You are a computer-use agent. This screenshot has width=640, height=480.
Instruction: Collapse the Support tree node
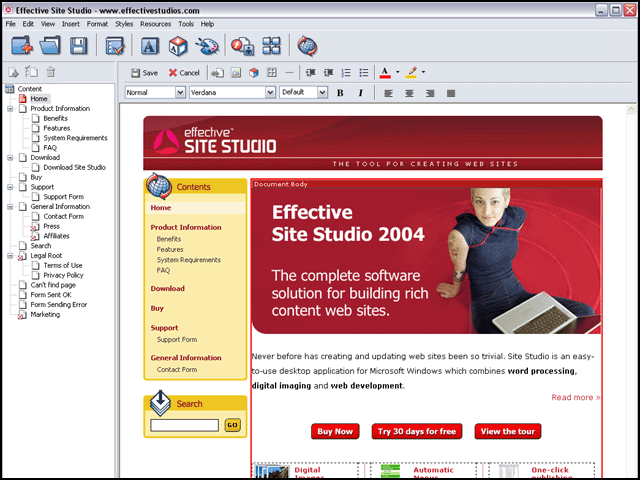point(10,187)
